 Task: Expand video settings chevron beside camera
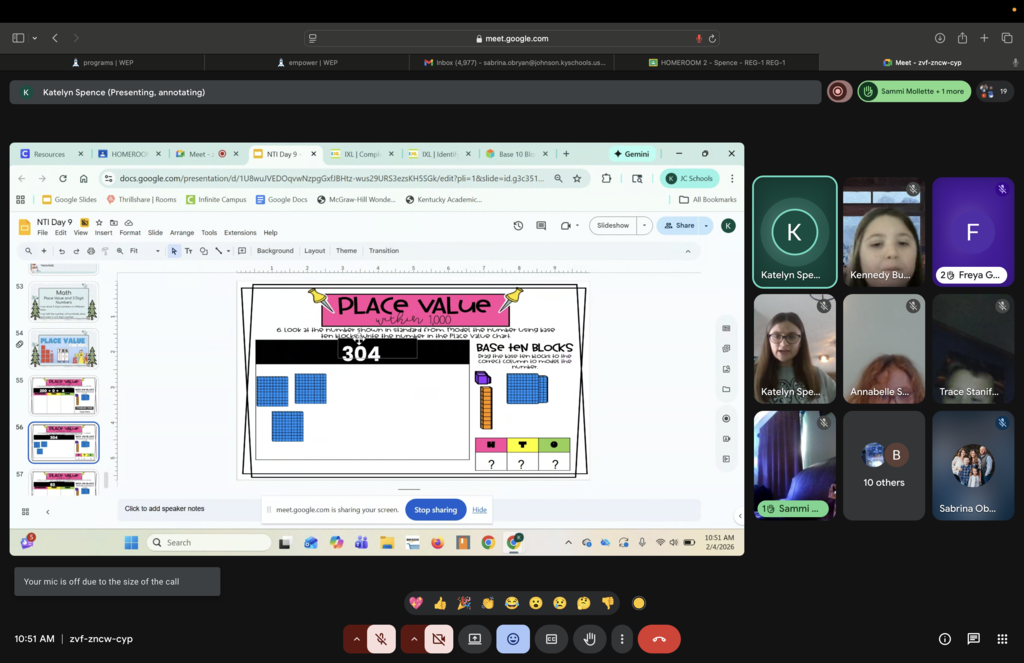(413, 639)
